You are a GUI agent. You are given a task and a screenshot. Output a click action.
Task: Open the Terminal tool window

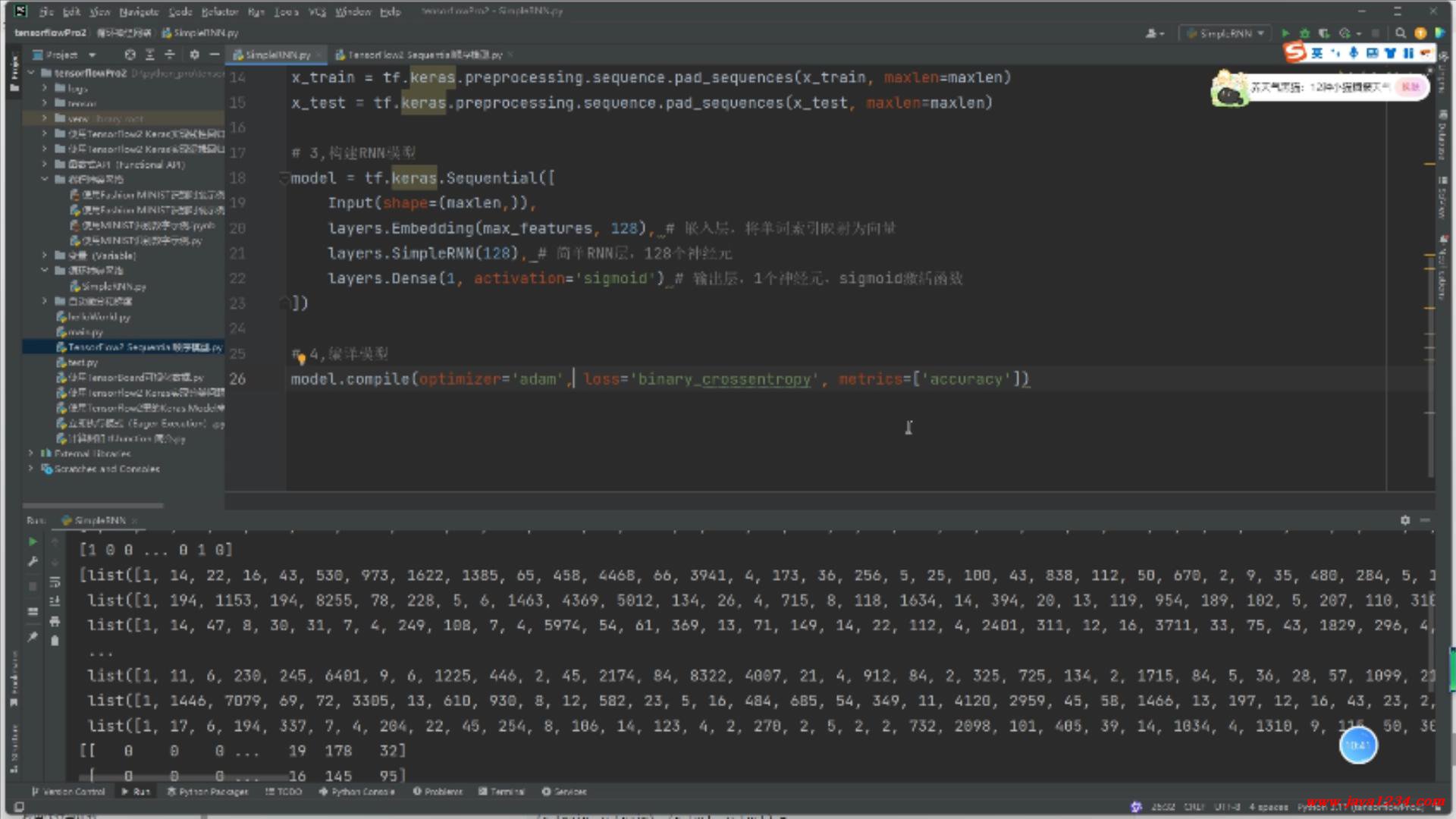[x=501, y=791]
